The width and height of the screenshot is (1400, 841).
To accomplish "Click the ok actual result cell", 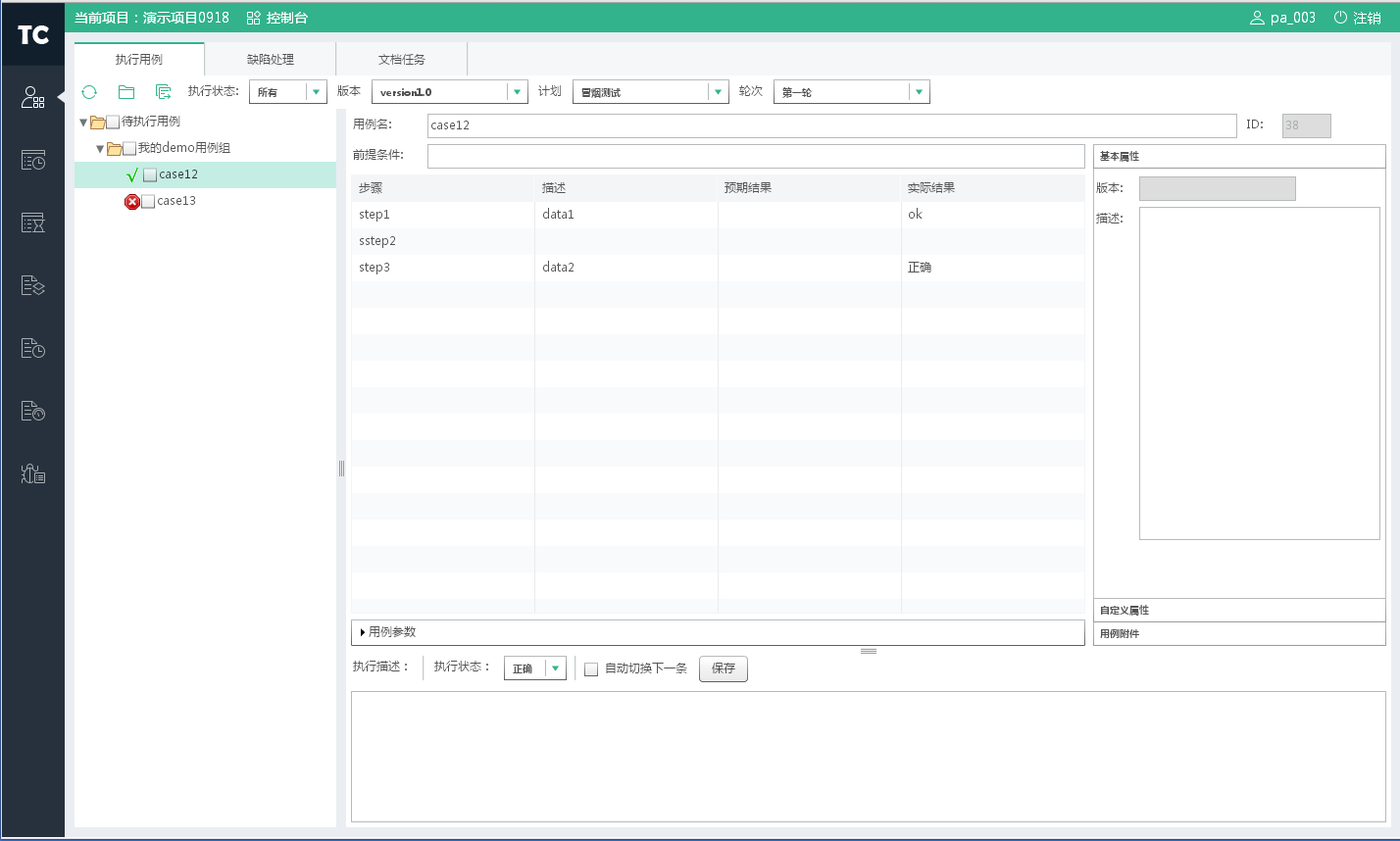I will point(993,214).
